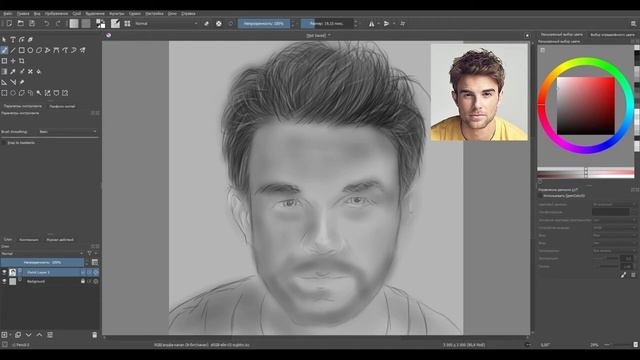
Task: Move layer down with the down arrow
Action: (29, 335)
